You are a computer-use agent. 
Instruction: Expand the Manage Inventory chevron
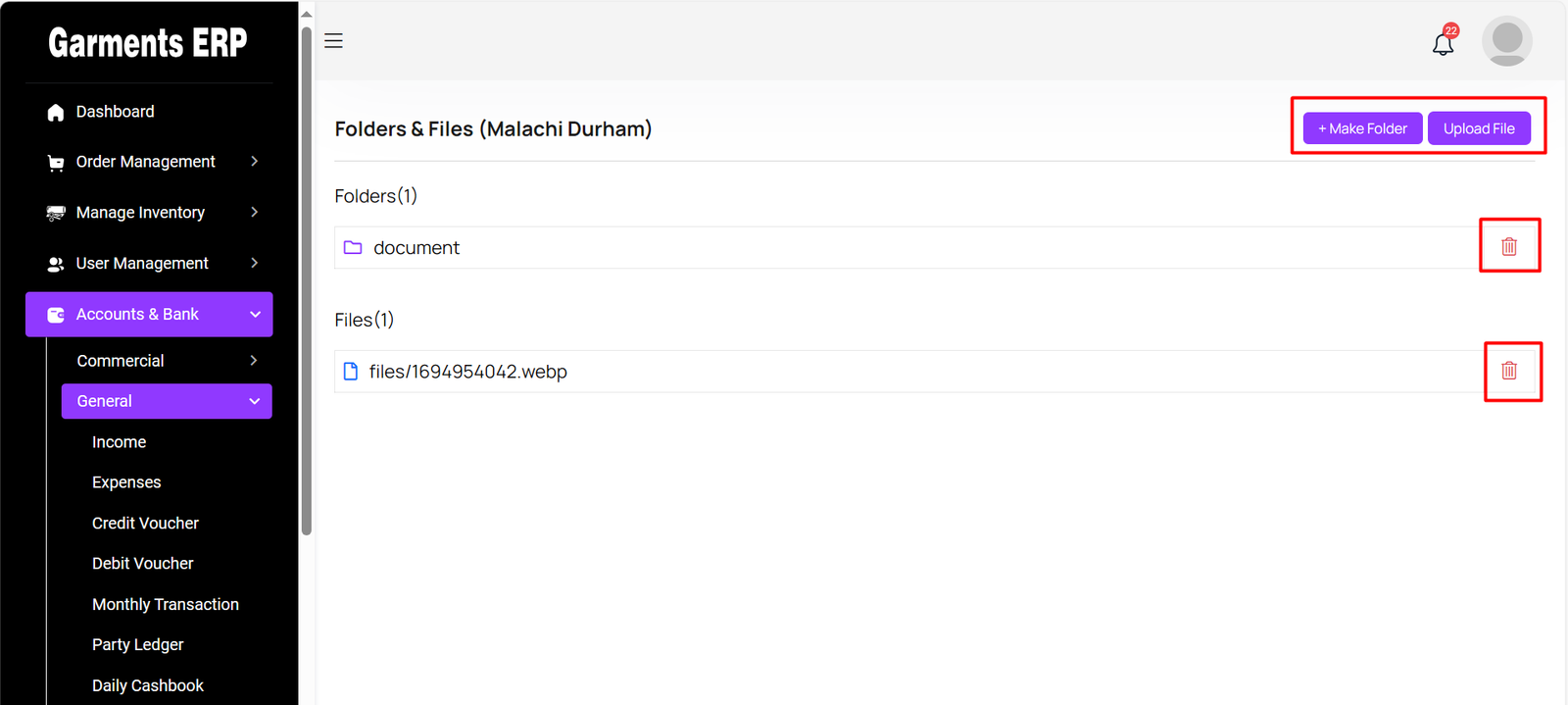tap(254, 213)
